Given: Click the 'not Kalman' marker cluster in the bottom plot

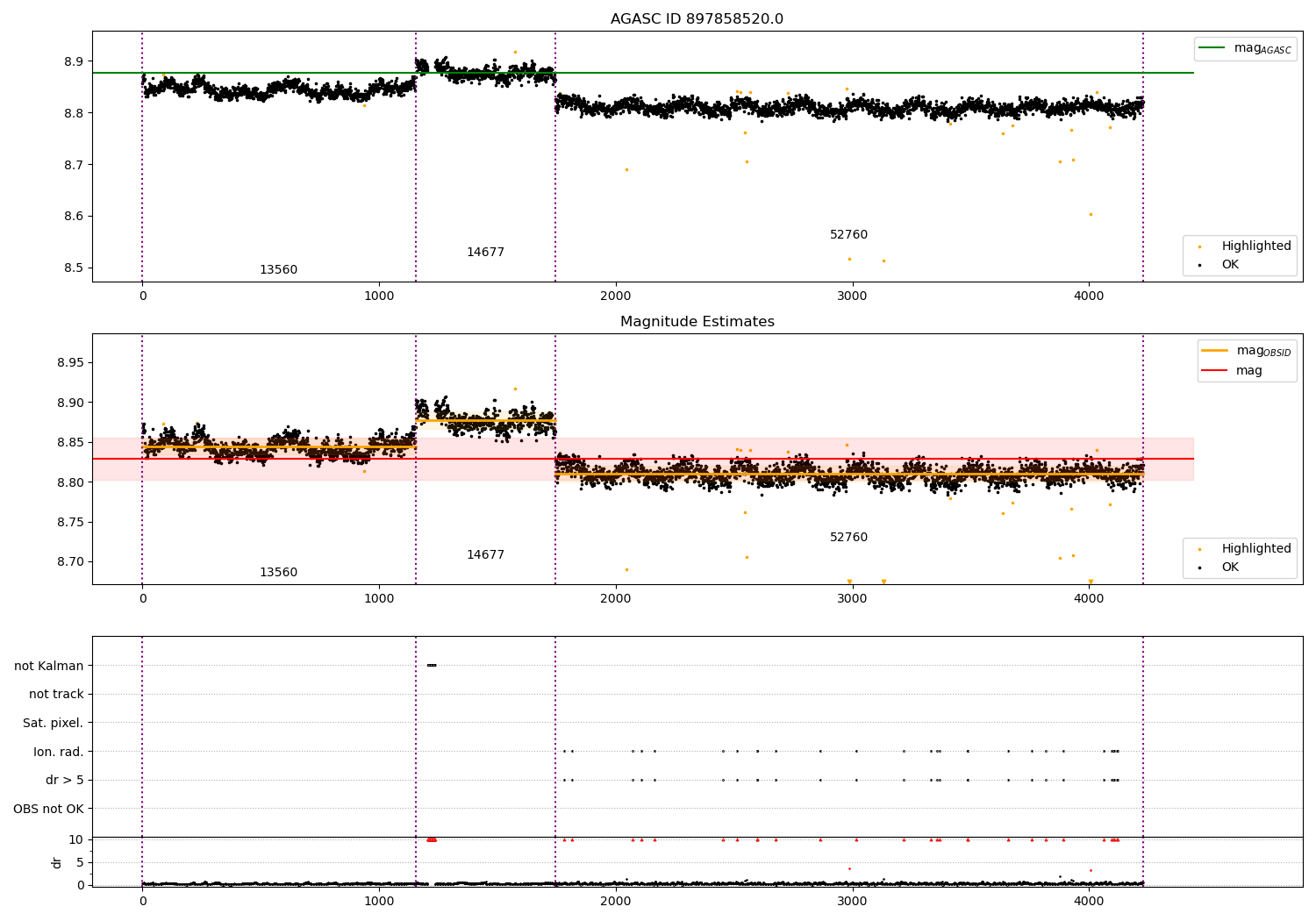Looking at the screenshot, I should (431, 665).
